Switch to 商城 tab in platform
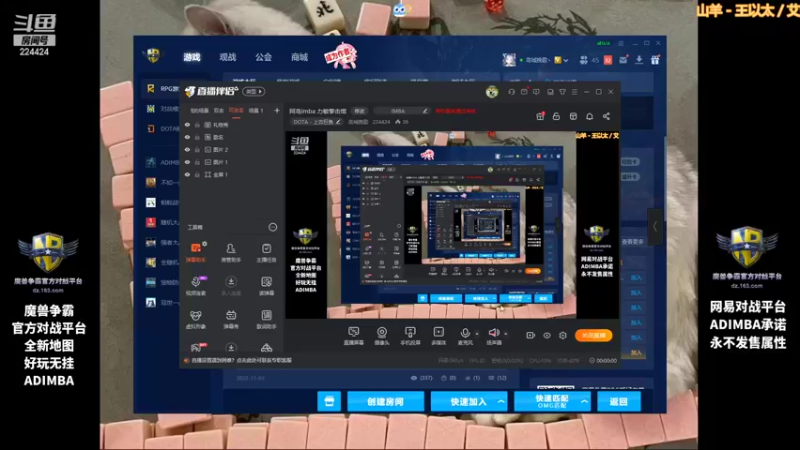The width and height of the screenshot is (800, 450). pyautogui.click(x=299, y=57)
